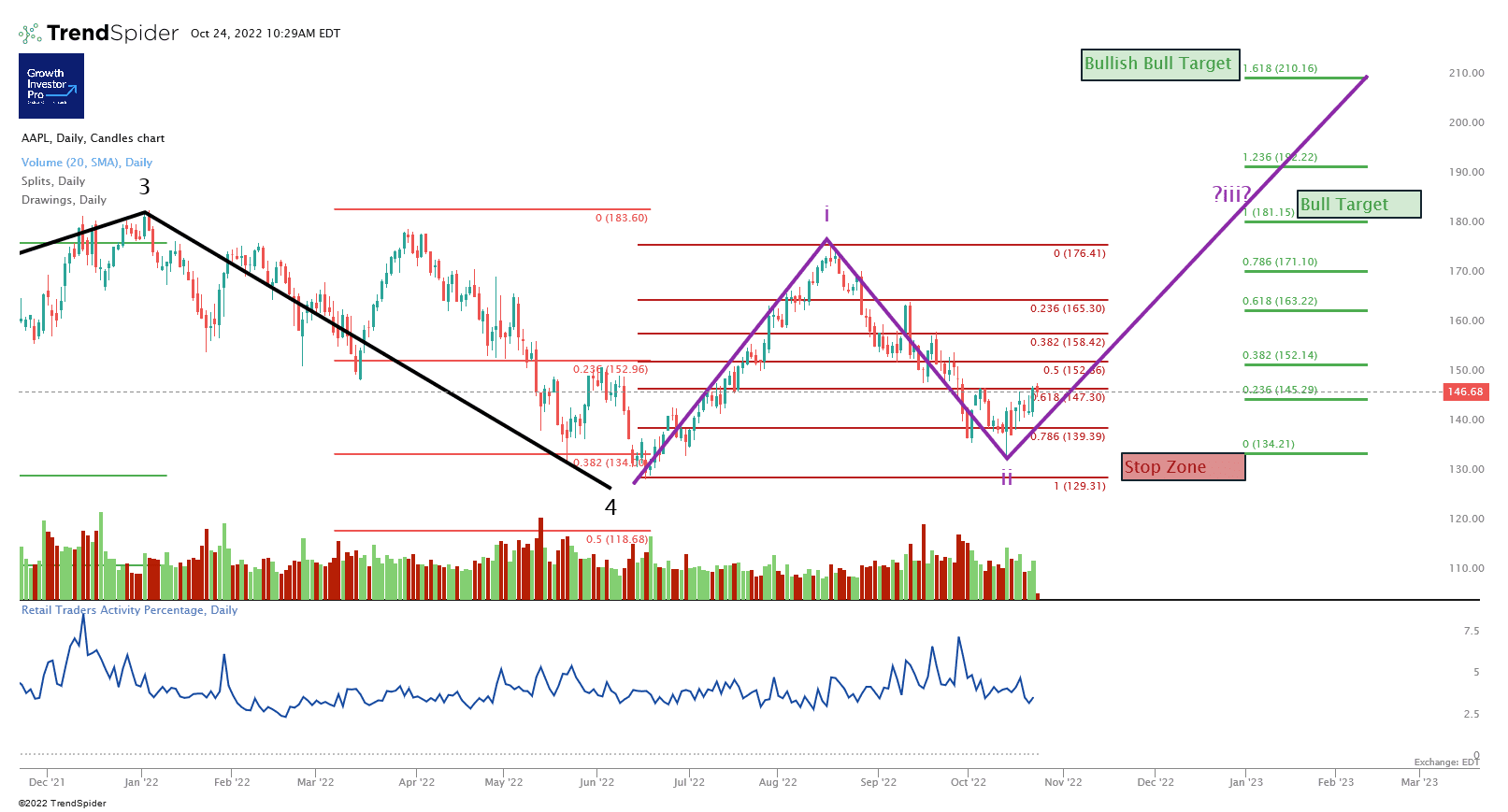Select the purple wave i label

click(826, 215)
